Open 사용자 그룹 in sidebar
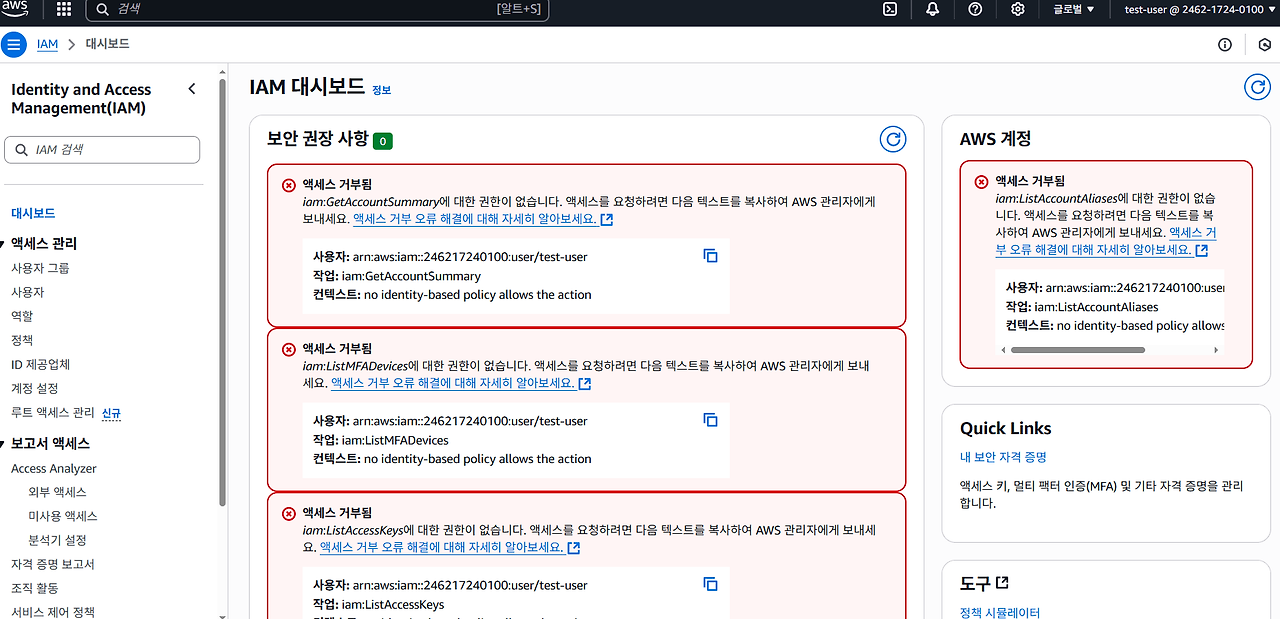This screenshot has width=1280, height=619. point(40,268)
